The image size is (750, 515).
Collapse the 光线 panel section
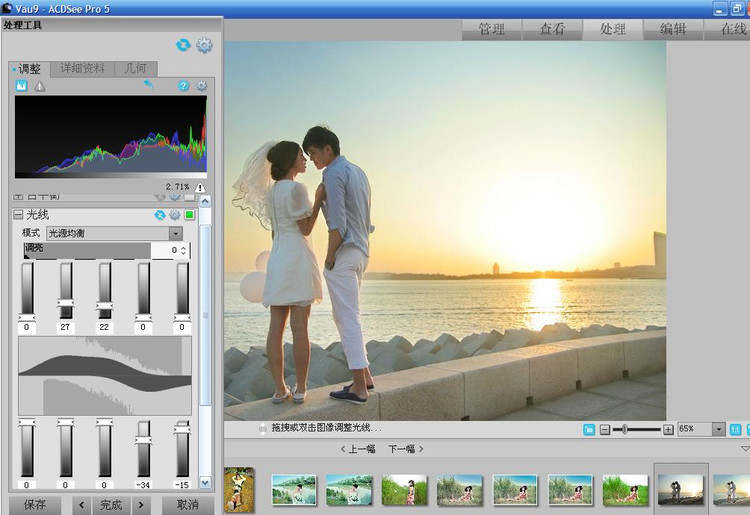click(18, 215)
